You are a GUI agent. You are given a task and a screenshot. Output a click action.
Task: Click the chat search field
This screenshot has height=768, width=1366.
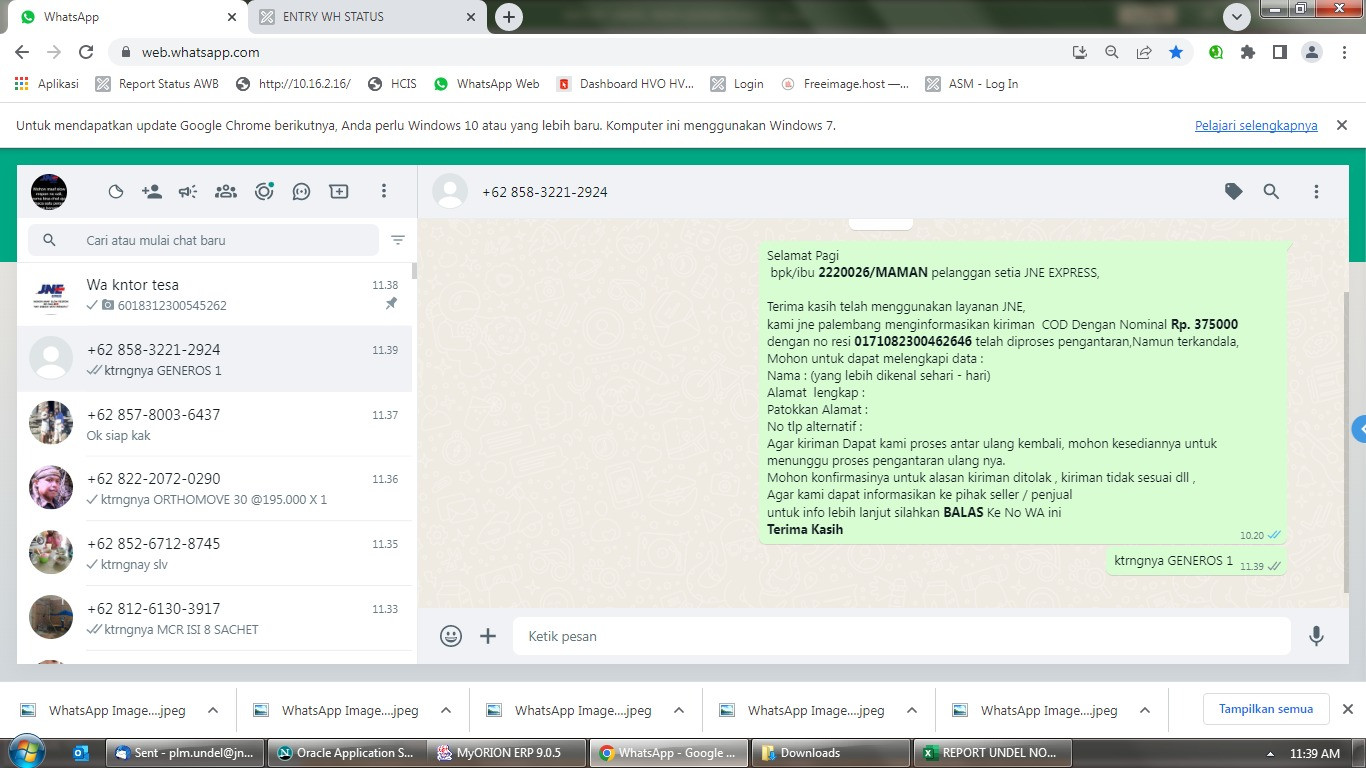pyautogui.click(x=204, y=240)
